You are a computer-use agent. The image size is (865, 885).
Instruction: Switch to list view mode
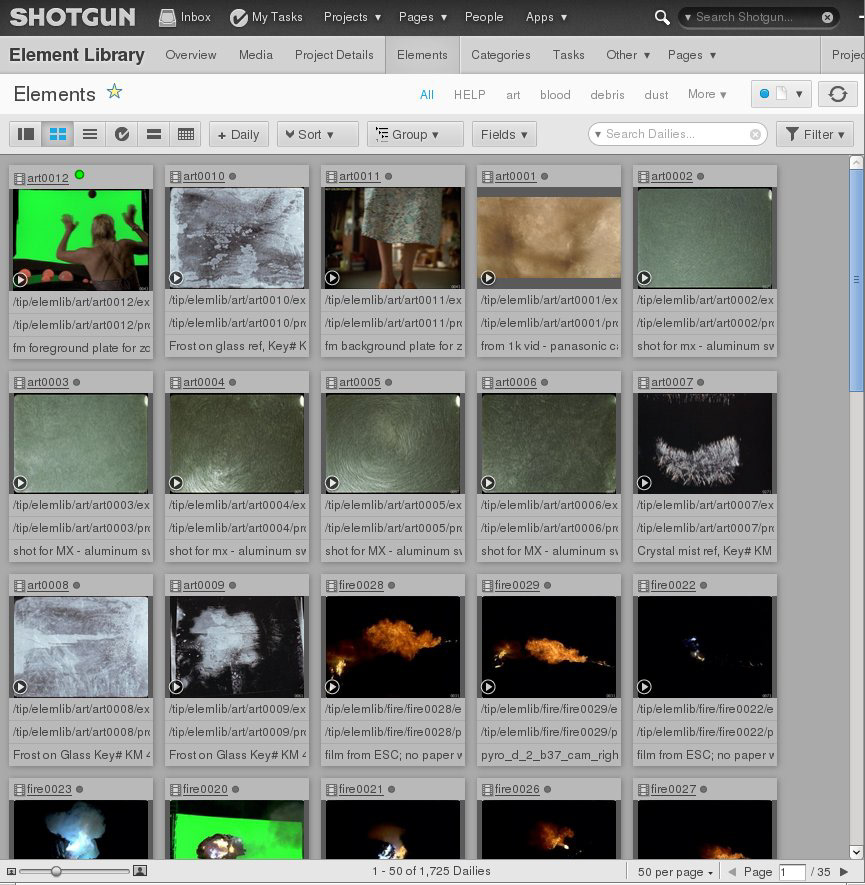click(90, 134)
